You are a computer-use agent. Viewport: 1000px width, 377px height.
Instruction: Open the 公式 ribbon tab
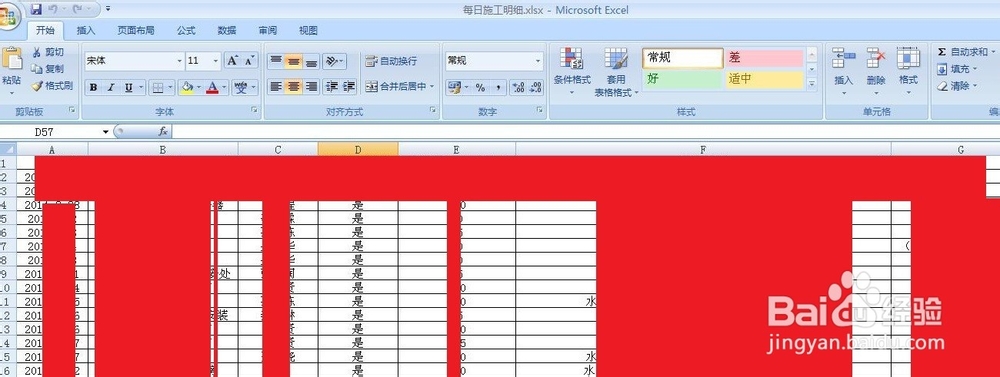pos(186,30)
